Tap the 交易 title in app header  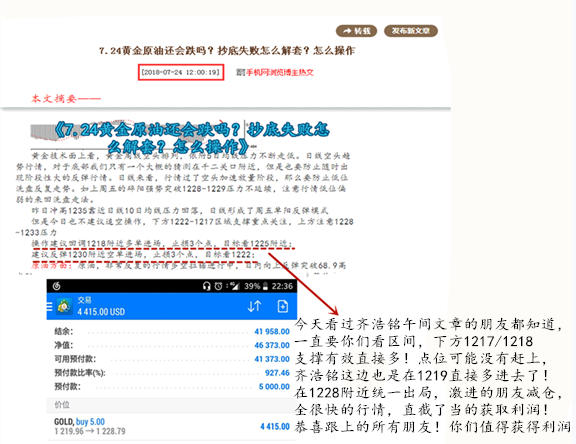click(x=84, y=300)
